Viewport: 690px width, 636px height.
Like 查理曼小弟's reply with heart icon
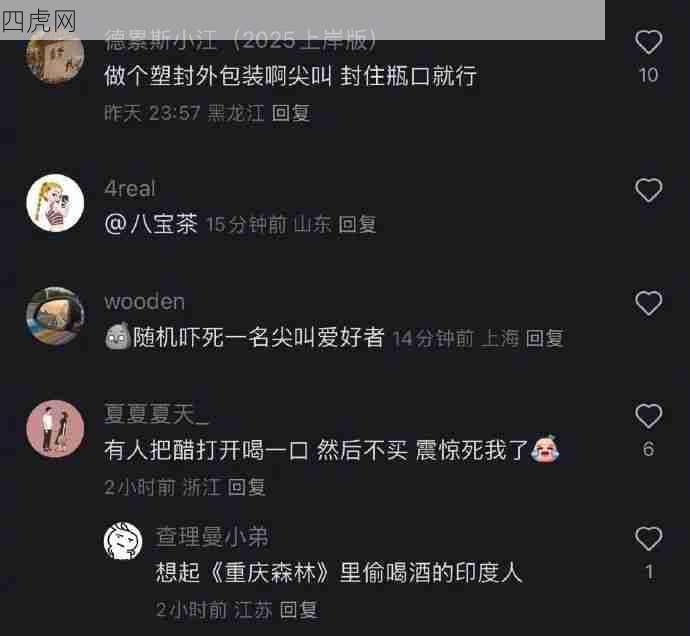(649, 538)
